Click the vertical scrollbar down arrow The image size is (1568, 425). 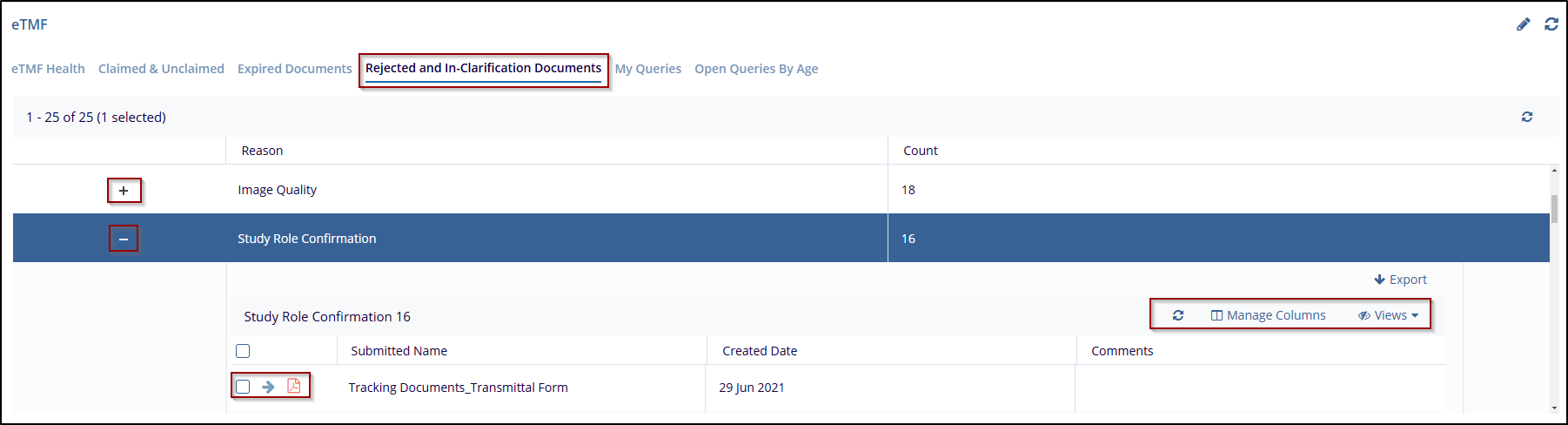click(1554, 408)
